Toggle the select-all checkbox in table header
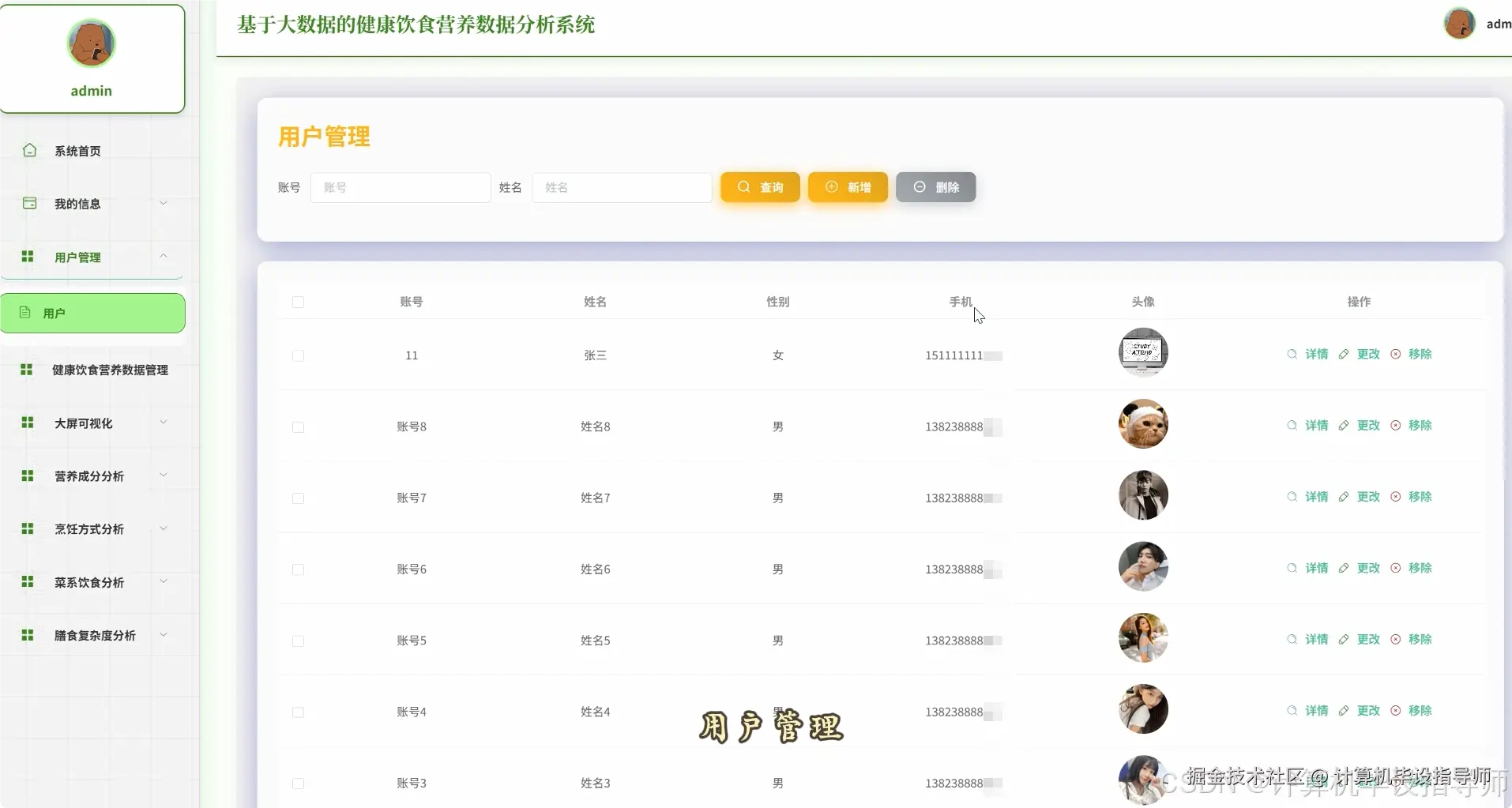This screenshot has height=808, width=1512. pyautogui.click(x=298, y=302)
